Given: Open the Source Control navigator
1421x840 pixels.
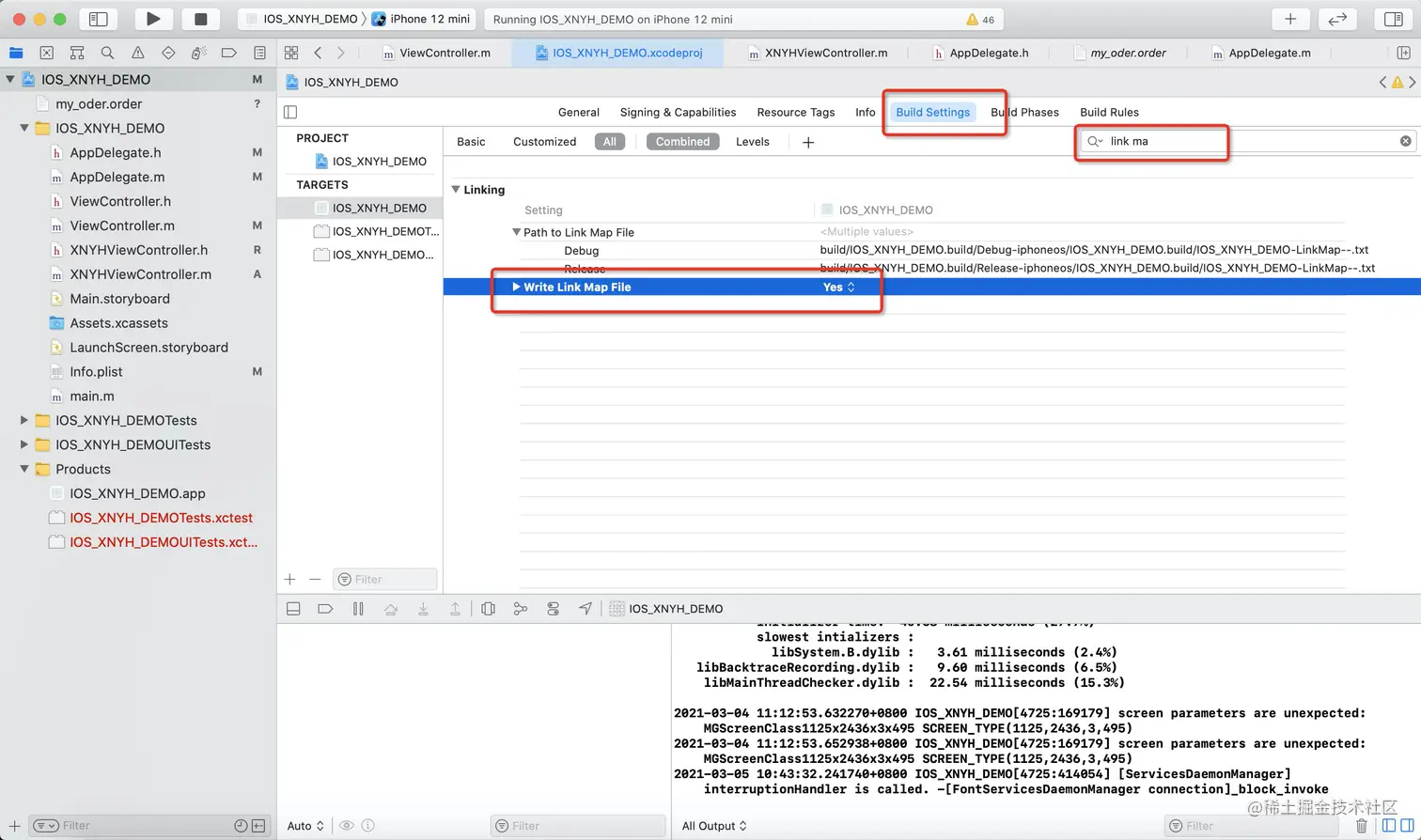Looking at the screenshot, I should [47, 53].
